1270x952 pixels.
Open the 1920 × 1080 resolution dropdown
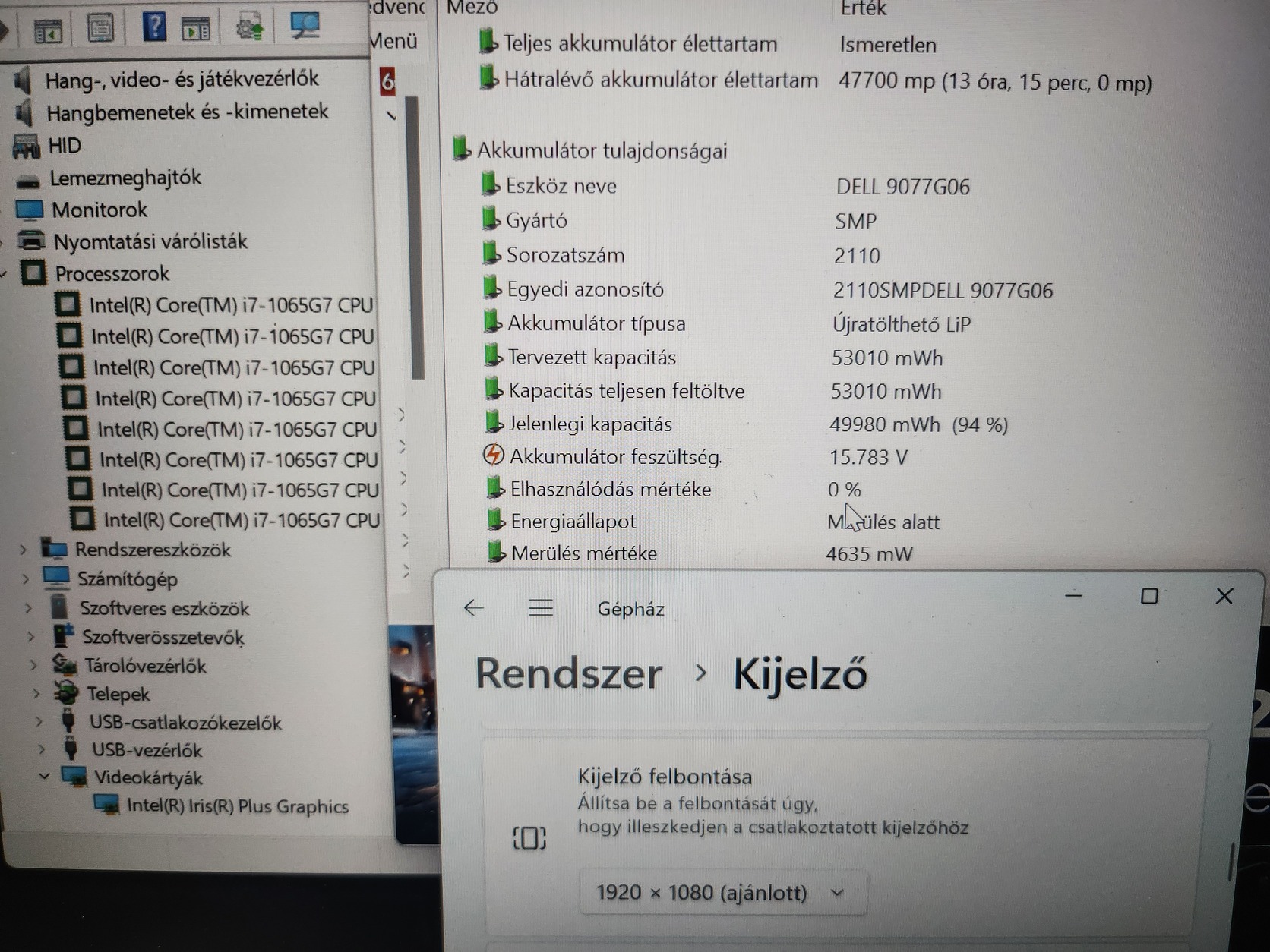click(722, 893)
